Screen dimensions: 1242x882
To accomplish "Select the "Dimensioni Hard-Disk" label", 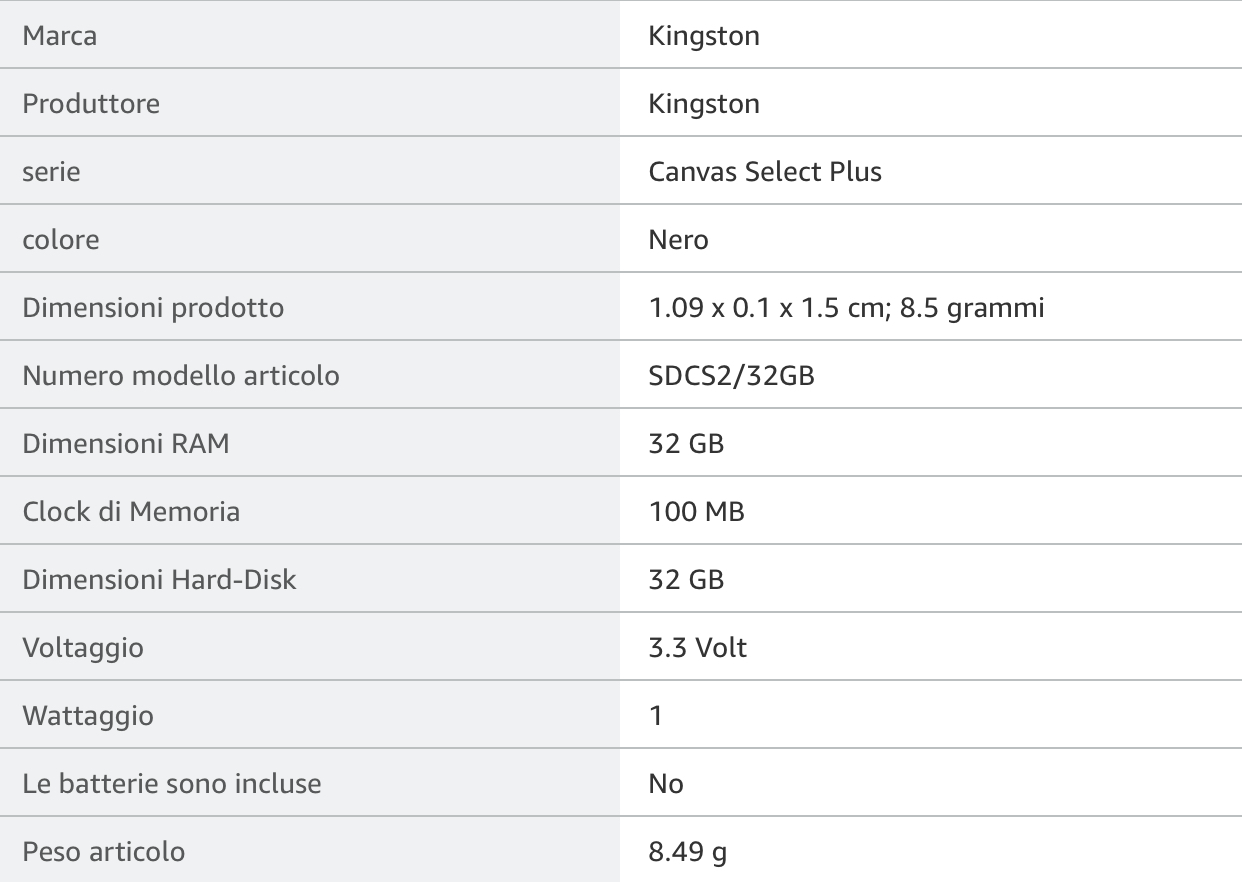I will coord(159,580).
